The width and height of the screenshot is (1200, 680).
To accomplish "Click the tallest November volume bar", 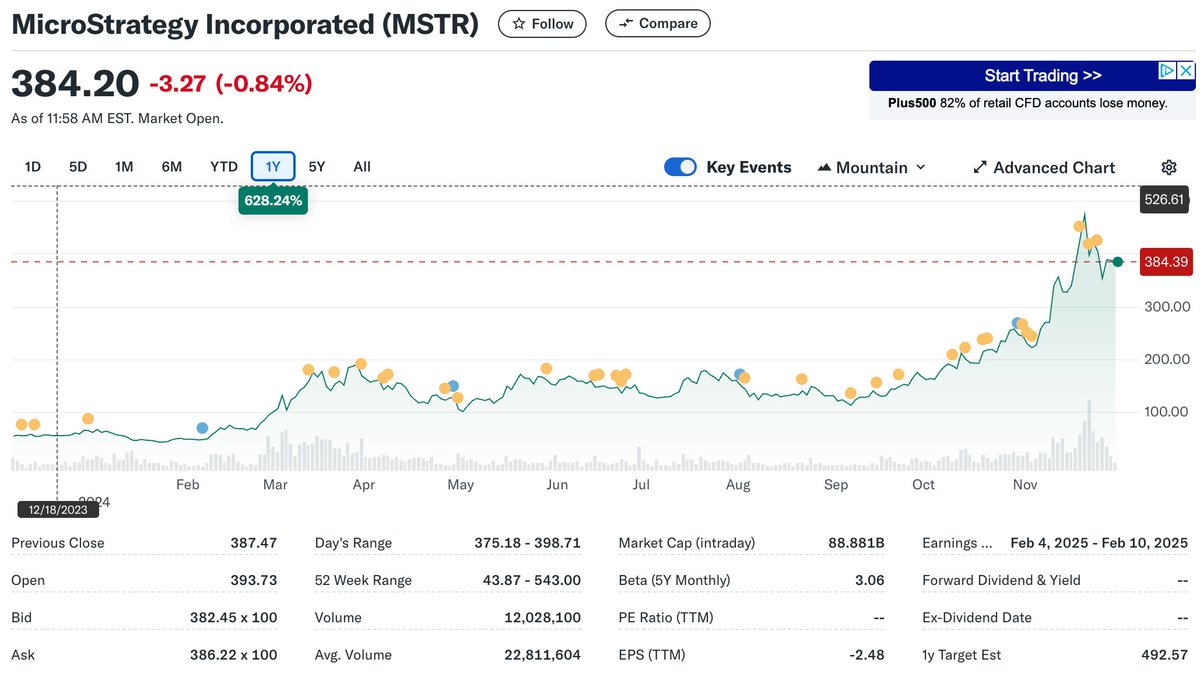I will coord(1089,435).
